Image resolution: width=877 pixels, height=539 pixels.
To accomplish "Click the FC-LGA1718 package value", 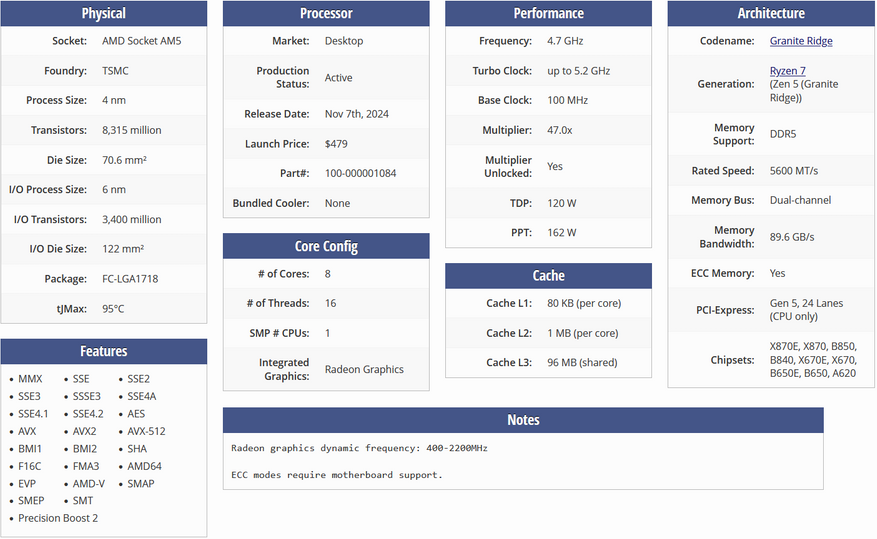I will click(x=130, y=278).
